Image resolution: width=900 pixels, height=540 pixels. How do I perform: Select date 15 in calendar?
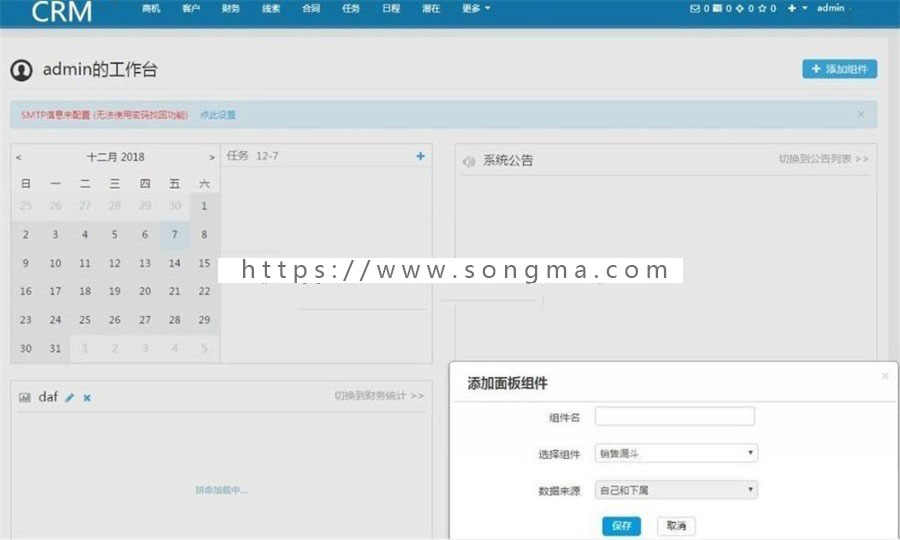(204, 263)
